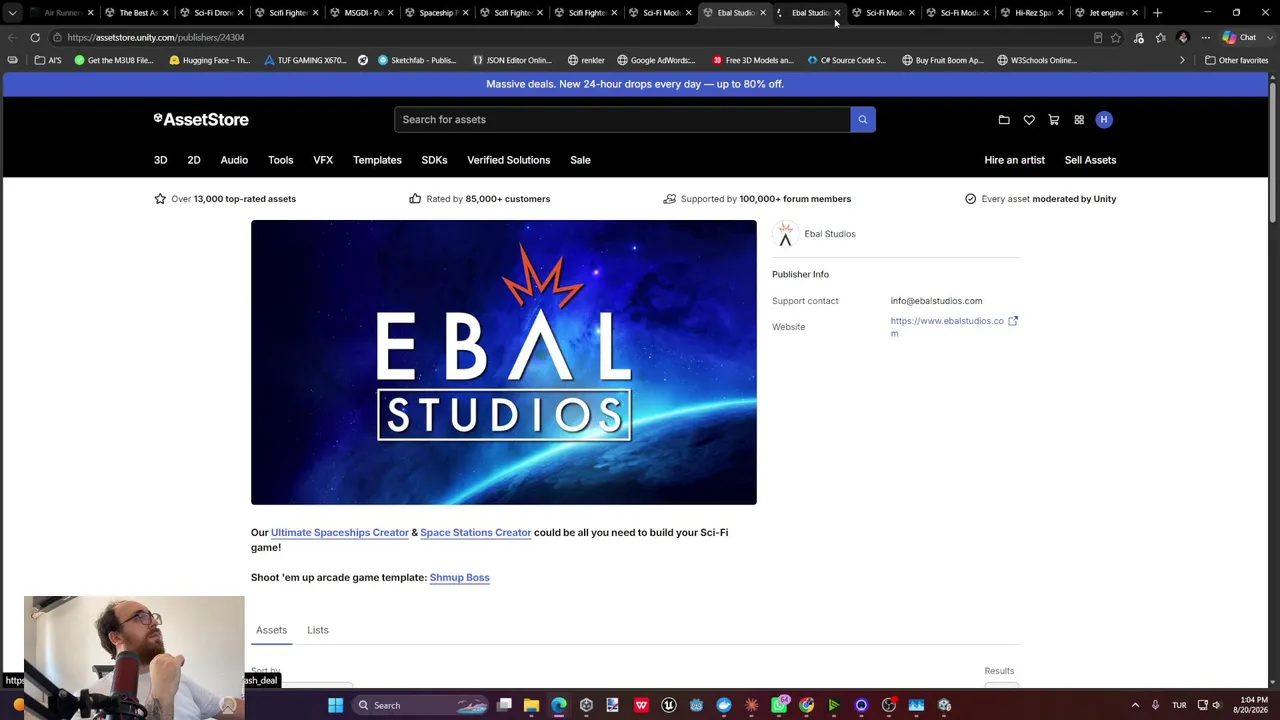Click the Ebal Studios publisher logo icon

785,234
